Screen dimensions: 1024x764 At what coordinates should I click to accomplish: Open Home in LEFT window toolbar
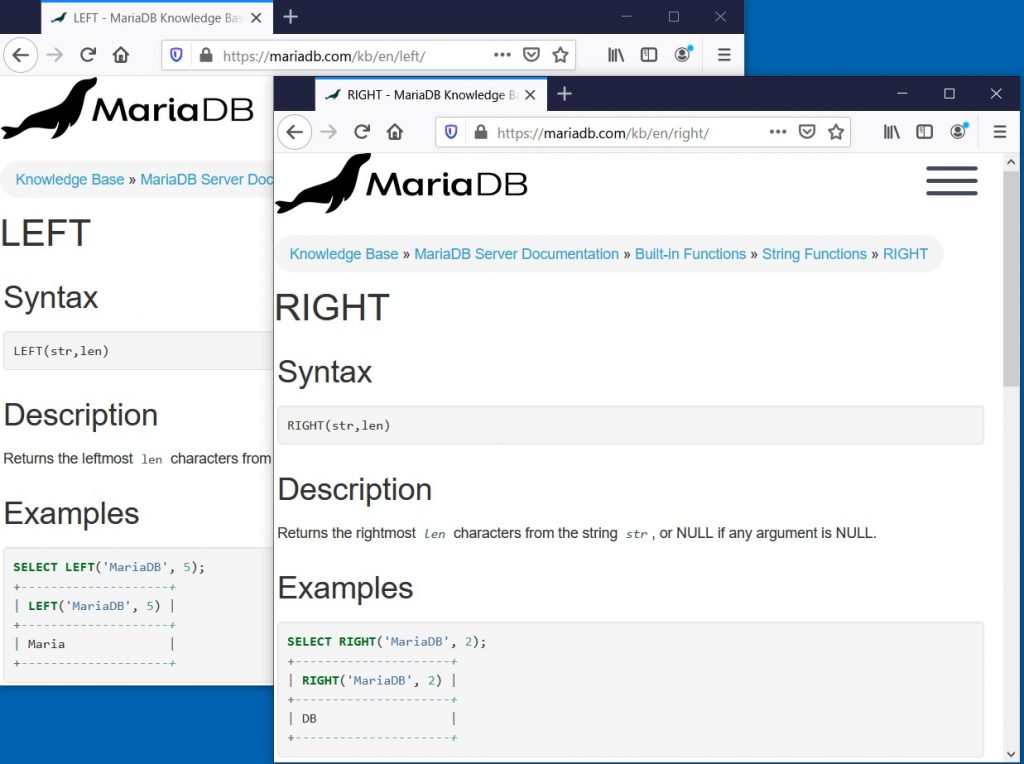[x=121, y=55]
